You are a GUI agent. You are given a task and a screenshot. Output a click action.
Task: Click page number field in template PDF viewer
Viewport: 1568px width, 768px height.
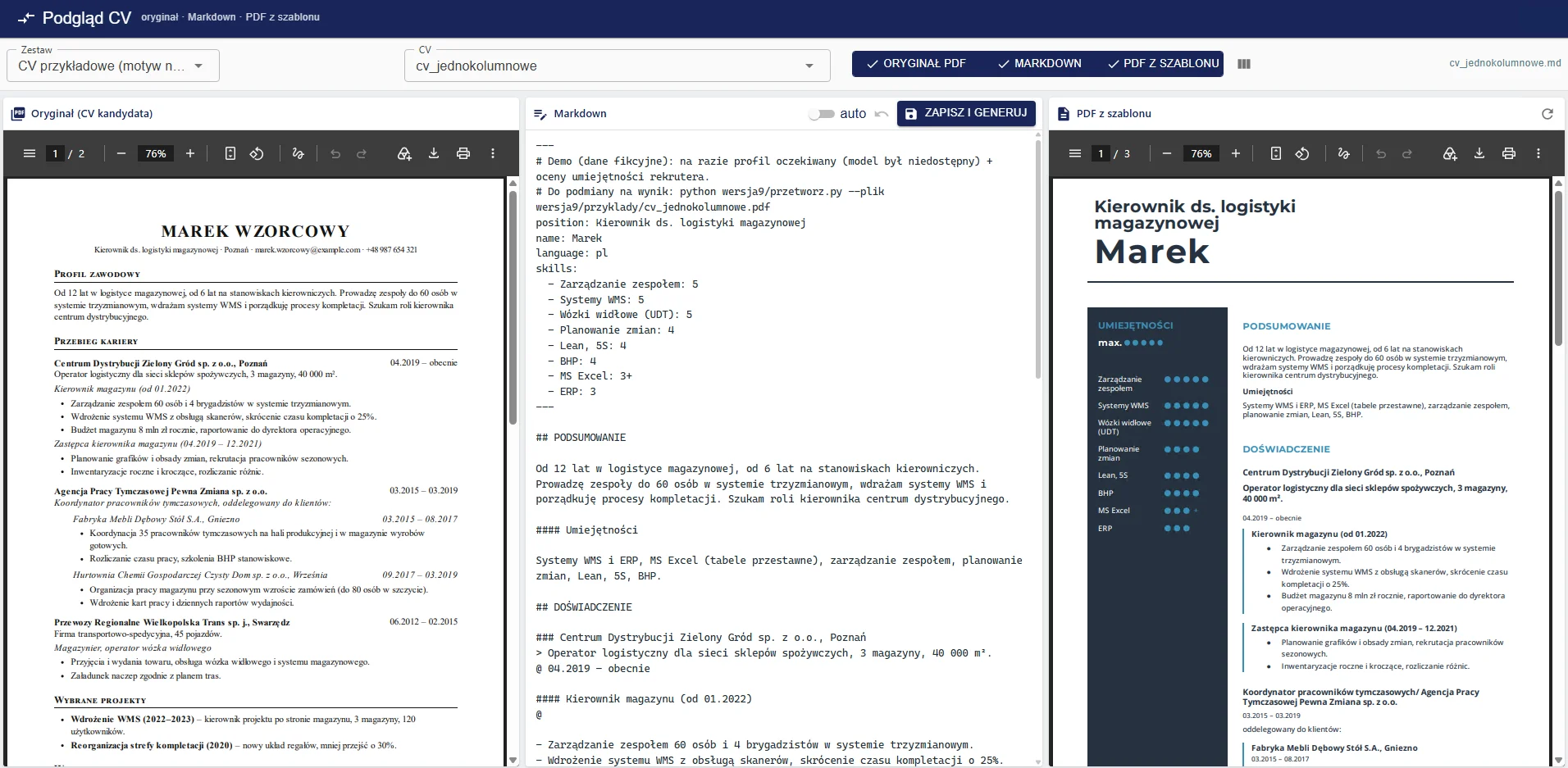pos(1101,153)
